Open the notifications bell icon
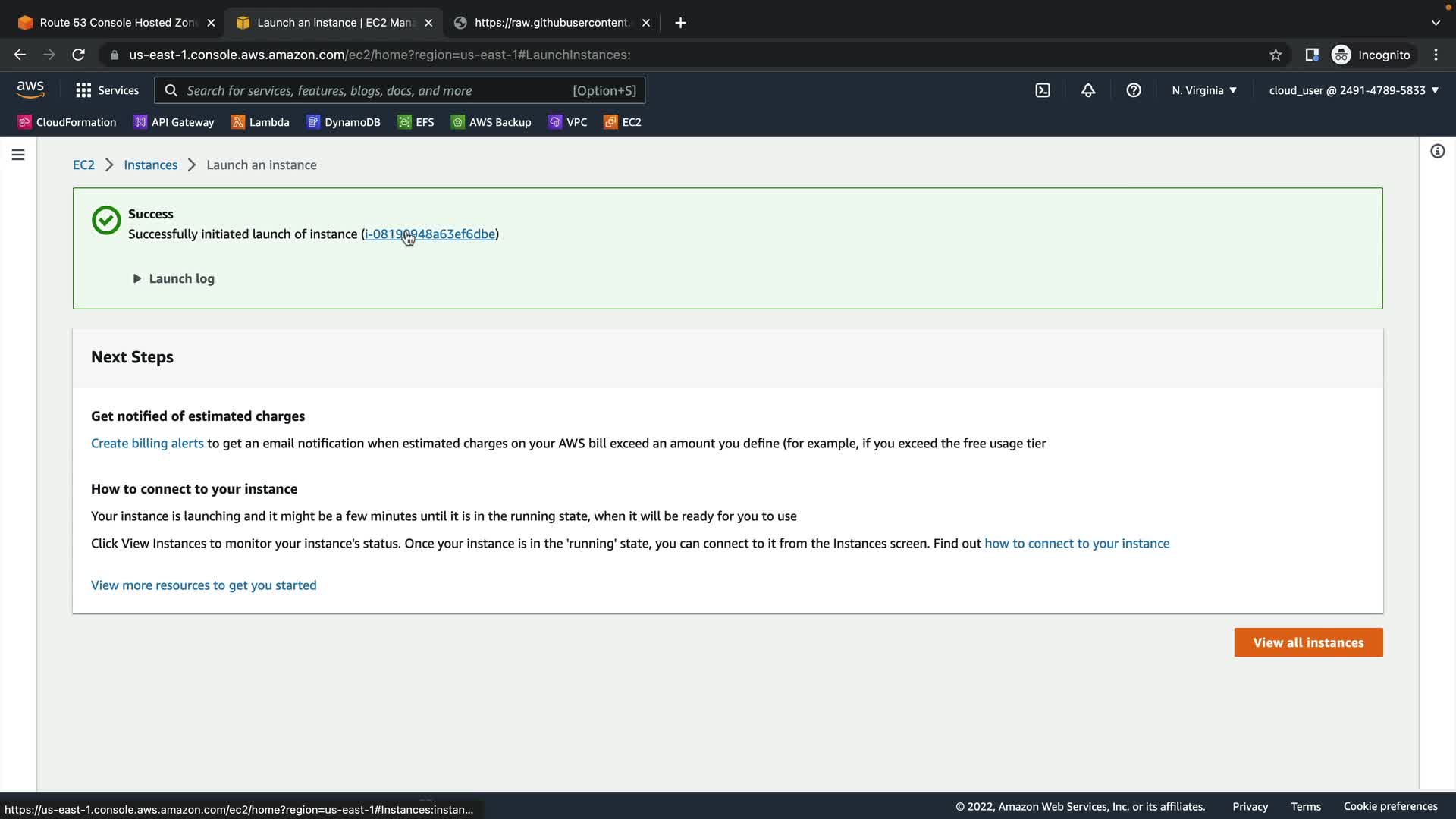This screenshot has width=1456, height=819. point(1088,90)
